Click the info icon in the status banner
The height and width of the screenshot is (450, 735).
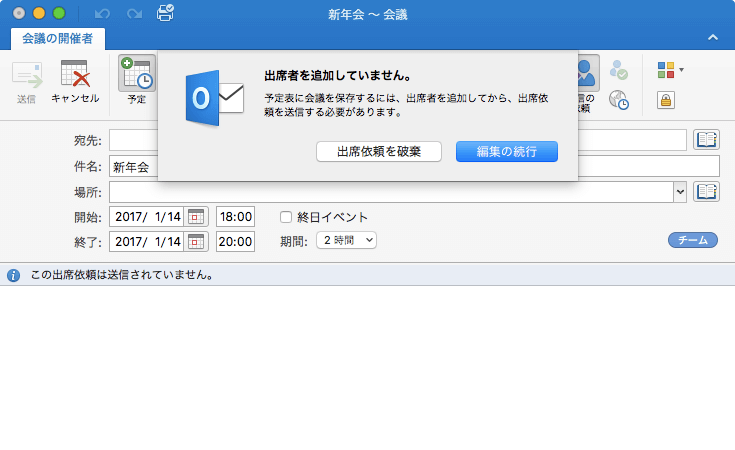tap(13, 275)
